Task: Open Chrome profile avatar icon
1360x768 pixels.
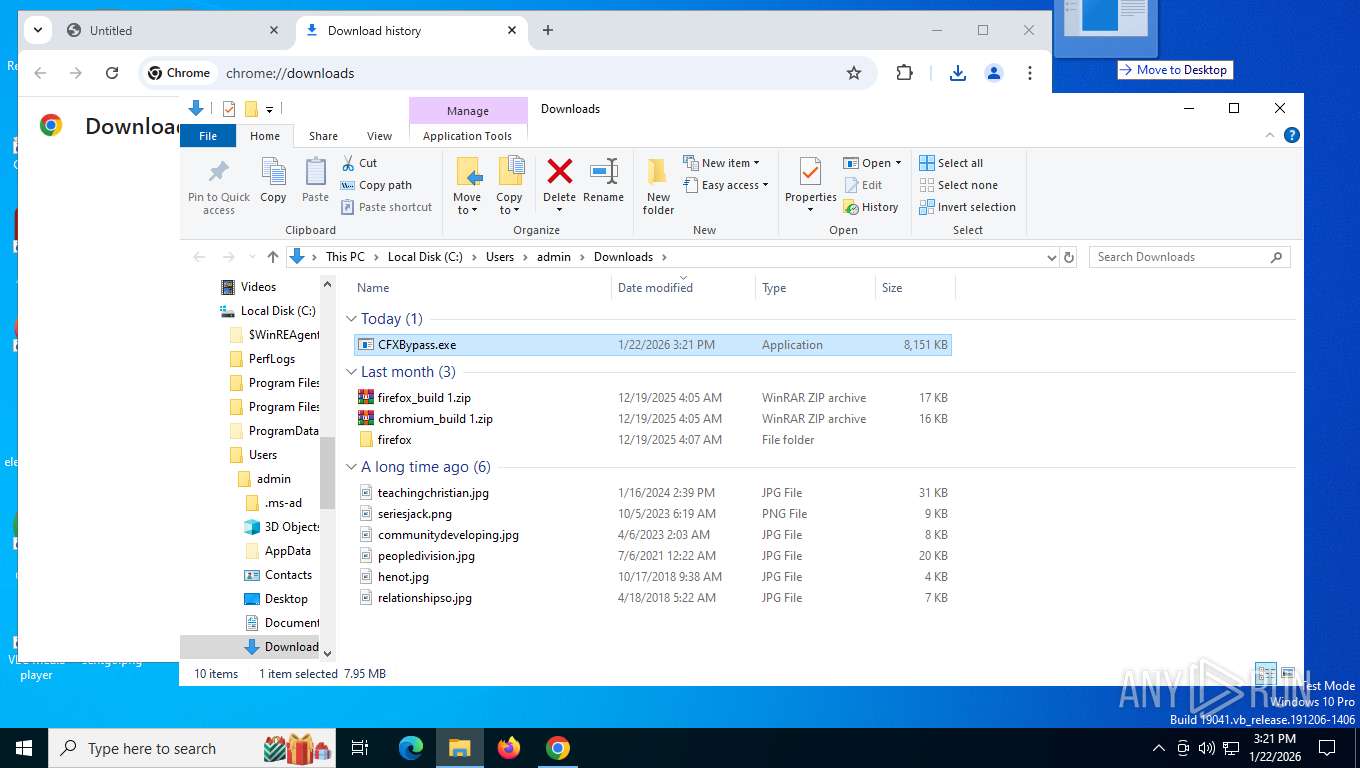Action: click(x=994, y=73)
